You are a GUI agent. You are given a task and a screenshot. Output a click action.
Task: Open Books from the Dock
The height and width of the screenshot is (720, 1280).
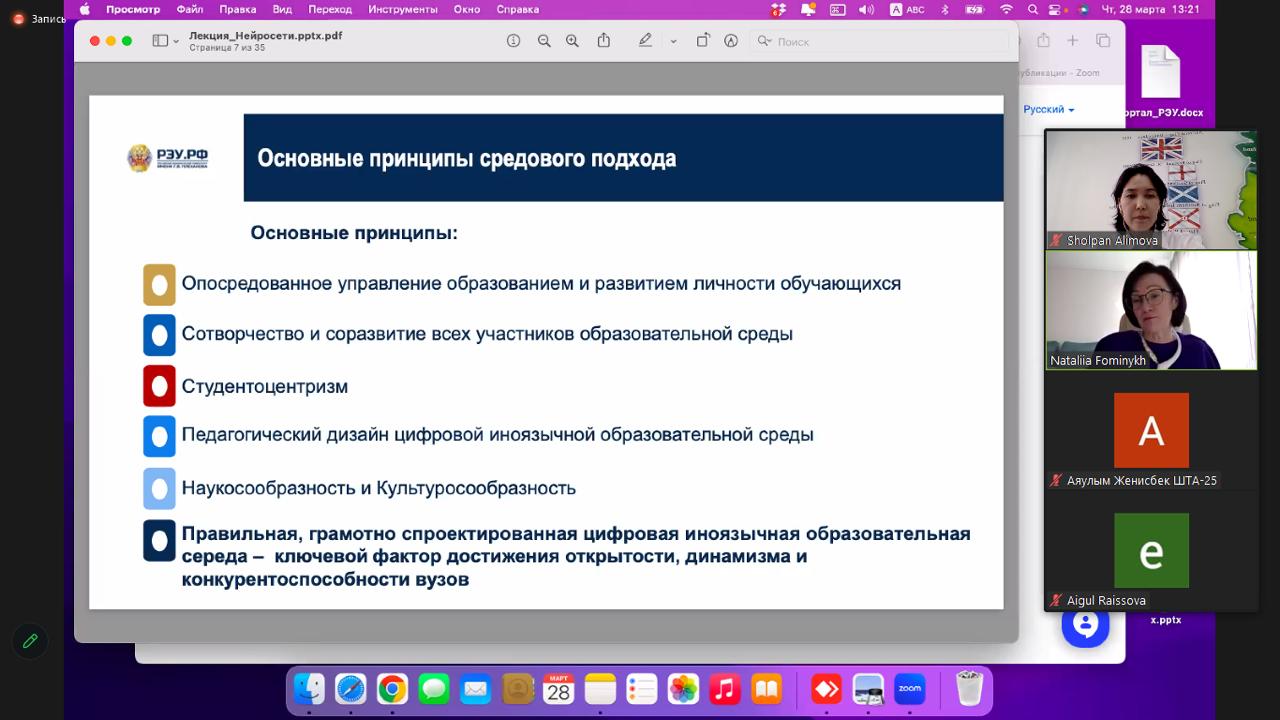(x=766, y=689)
